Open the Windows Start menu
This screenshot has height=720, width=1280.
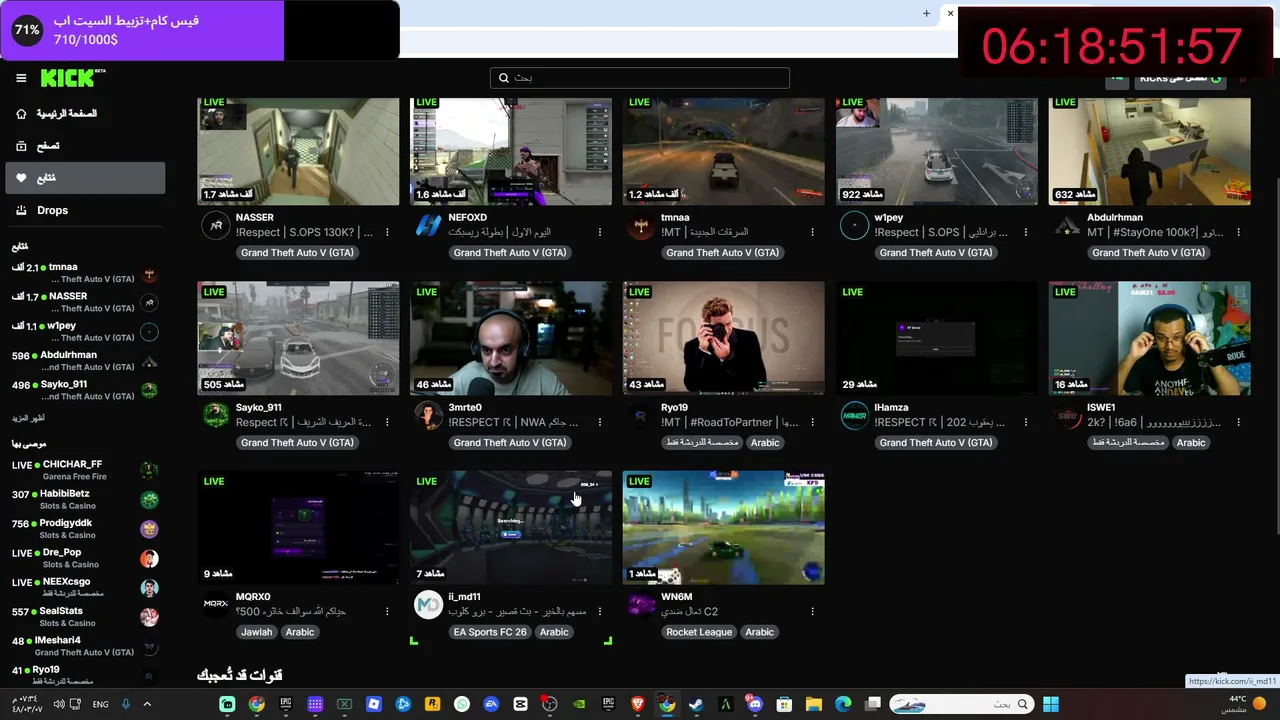pyautogui.click(x=1051, y=704)
